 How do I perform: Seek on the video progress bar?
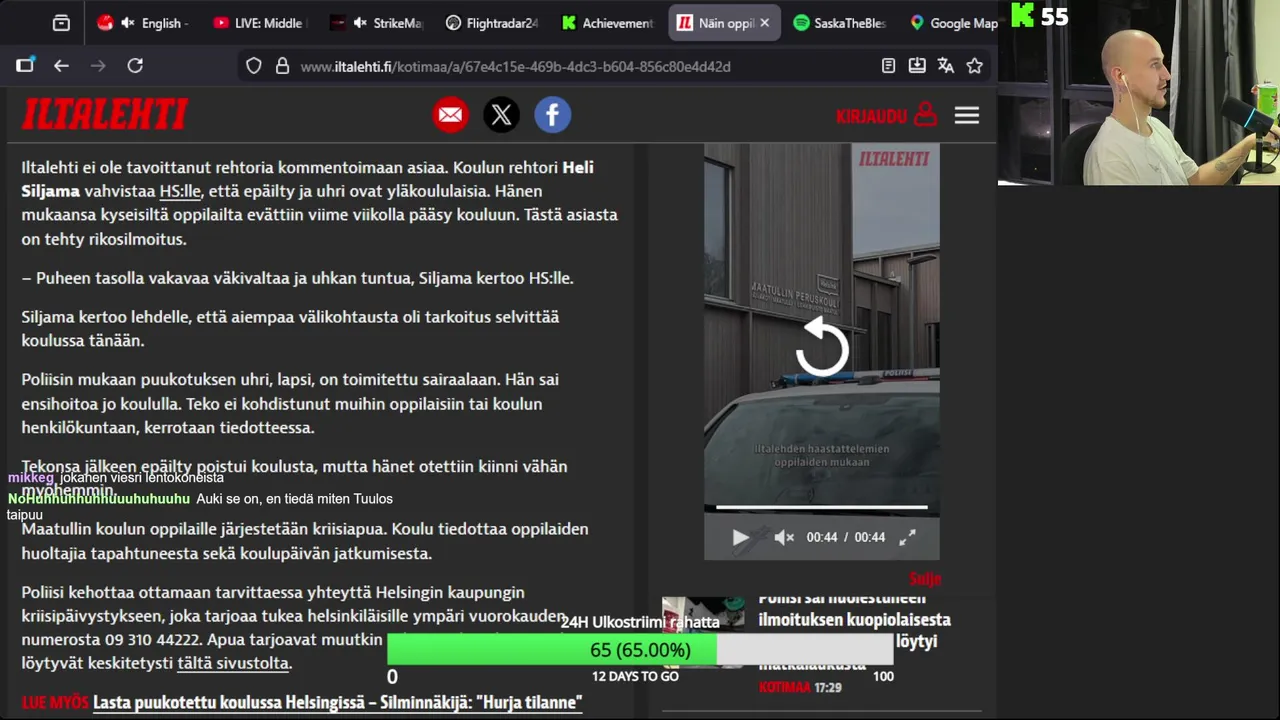click(x=822, y=508)
